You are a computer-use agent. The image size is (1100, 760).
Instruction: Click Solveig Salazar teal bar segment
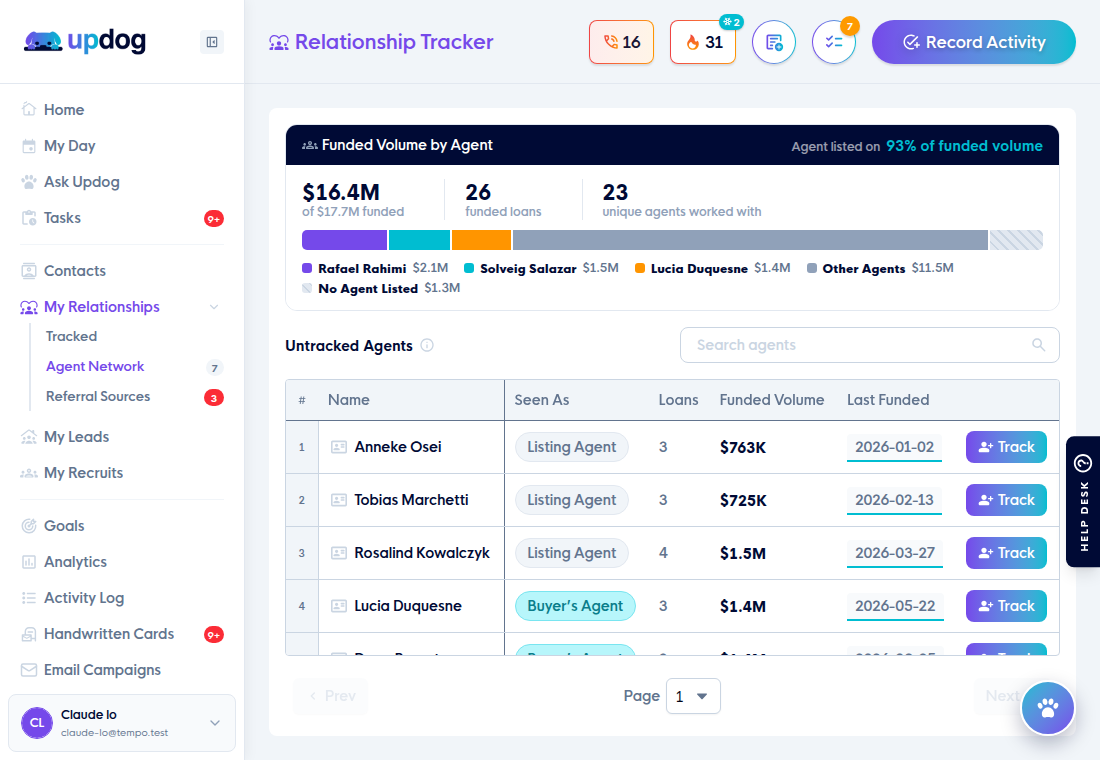click(420, 240)
